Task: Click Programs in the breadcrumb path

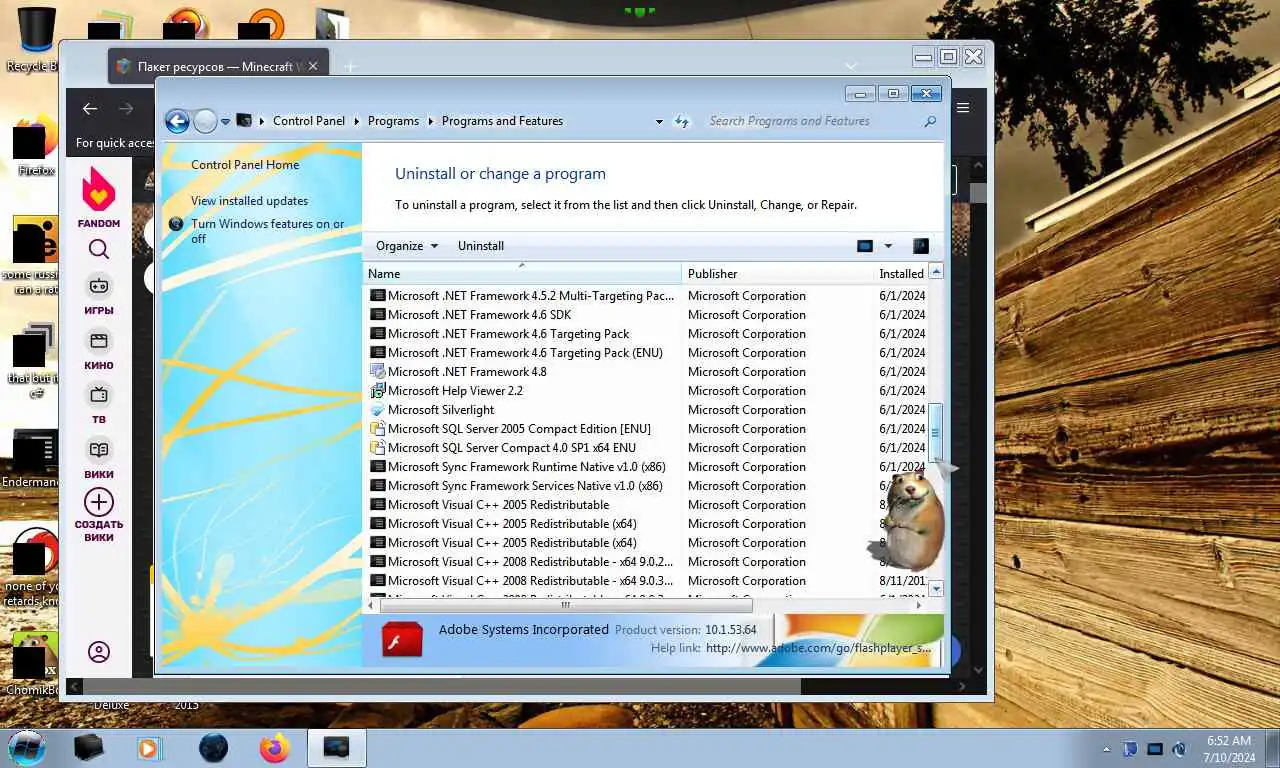Action: [x=393, y=121]
